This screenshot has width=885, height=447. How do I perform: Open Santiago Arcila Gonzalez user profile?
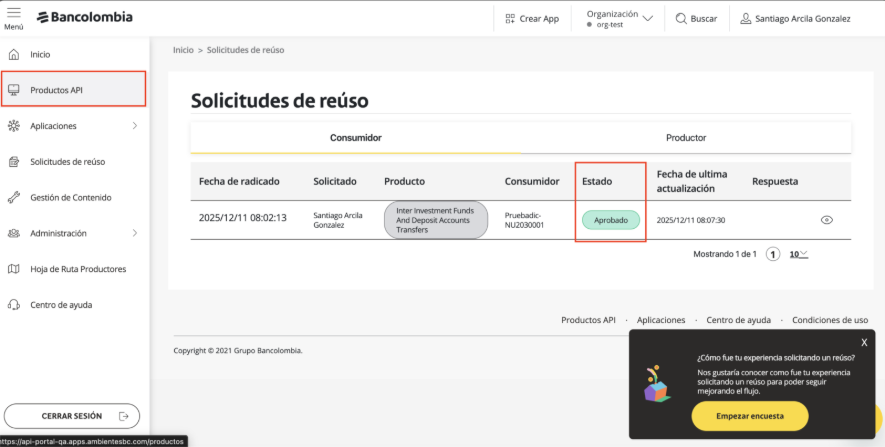click(795, 18)
